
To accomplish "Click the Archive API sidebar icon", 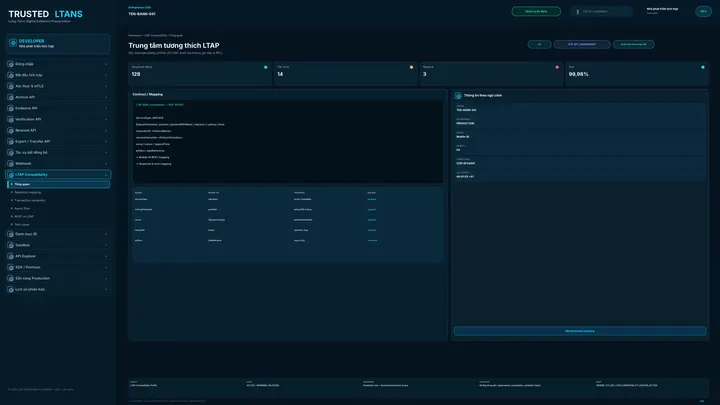I will (x=11, y=97).
